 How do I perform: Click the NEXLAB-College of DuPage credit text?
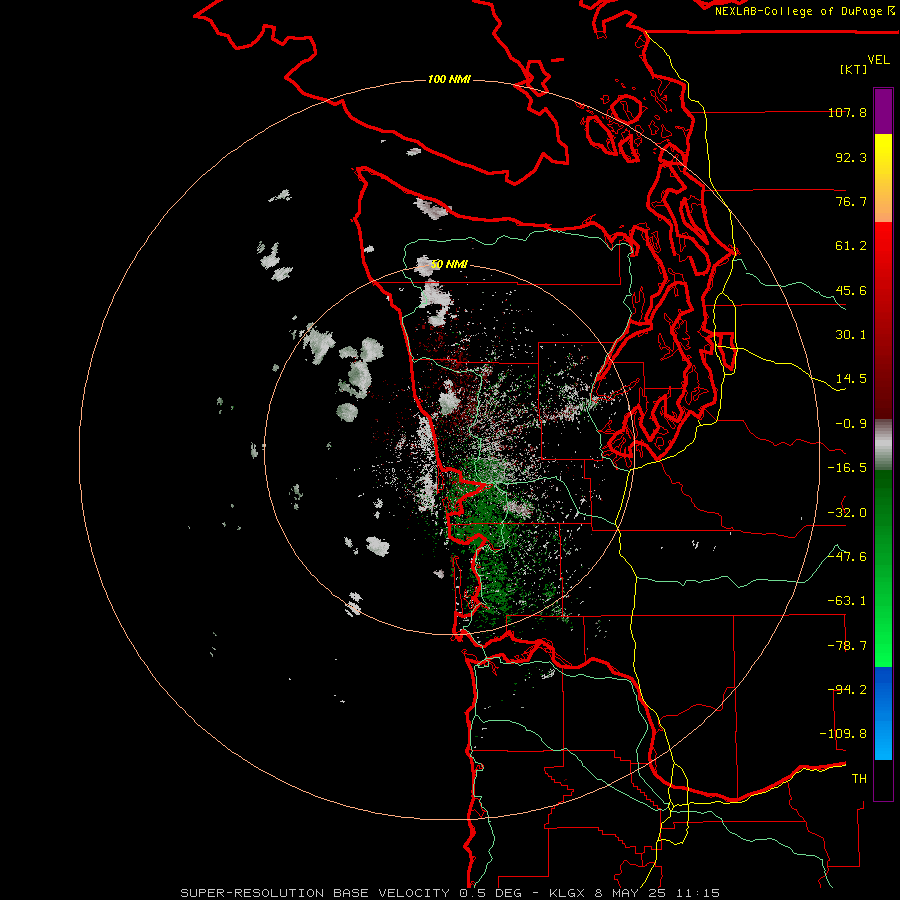click(x=804, y=11)
